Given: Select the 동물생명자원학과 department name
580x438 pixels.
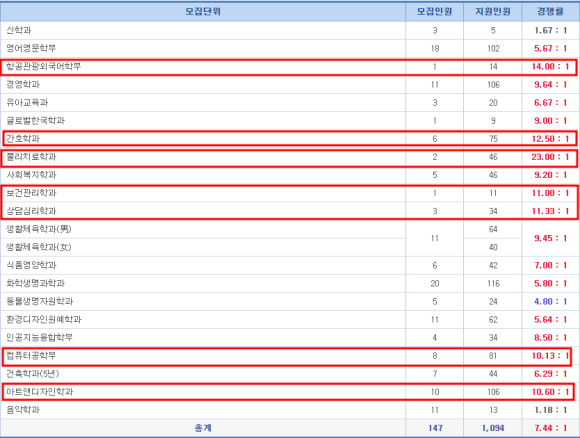Looking at the screenshot, I should [39, 301].
